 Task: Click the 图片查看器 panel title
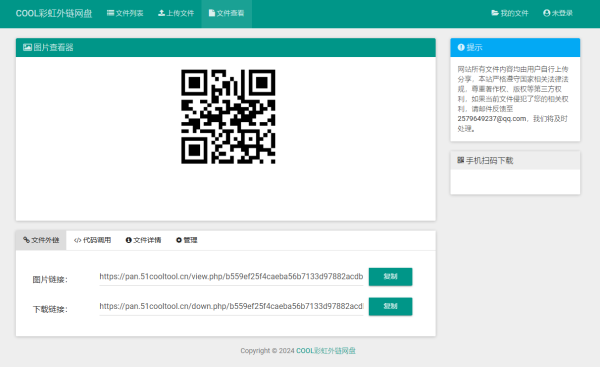point(53,47)
